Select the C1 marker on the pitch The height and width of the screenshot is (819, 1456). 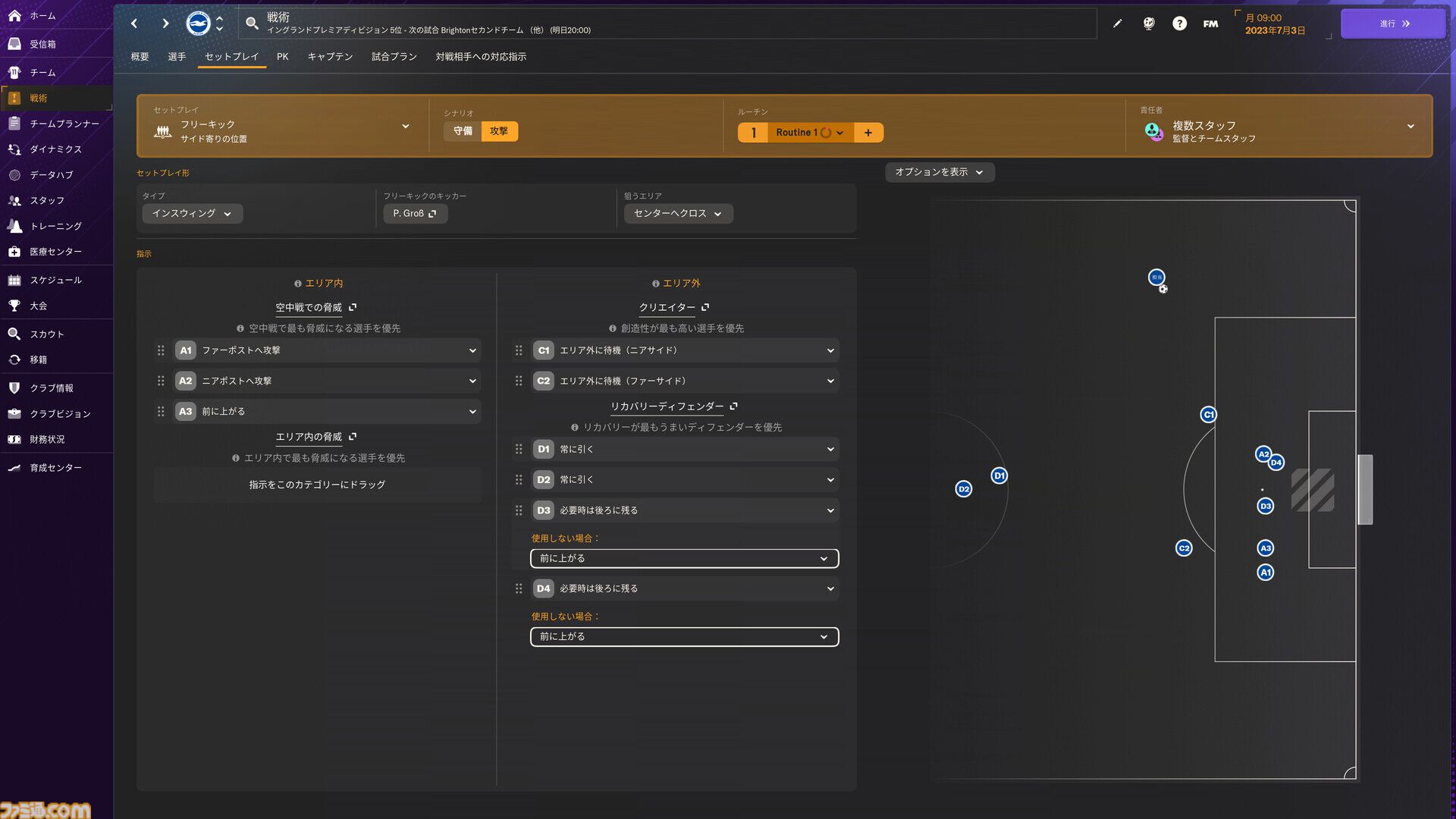(x=1209, y=415)
